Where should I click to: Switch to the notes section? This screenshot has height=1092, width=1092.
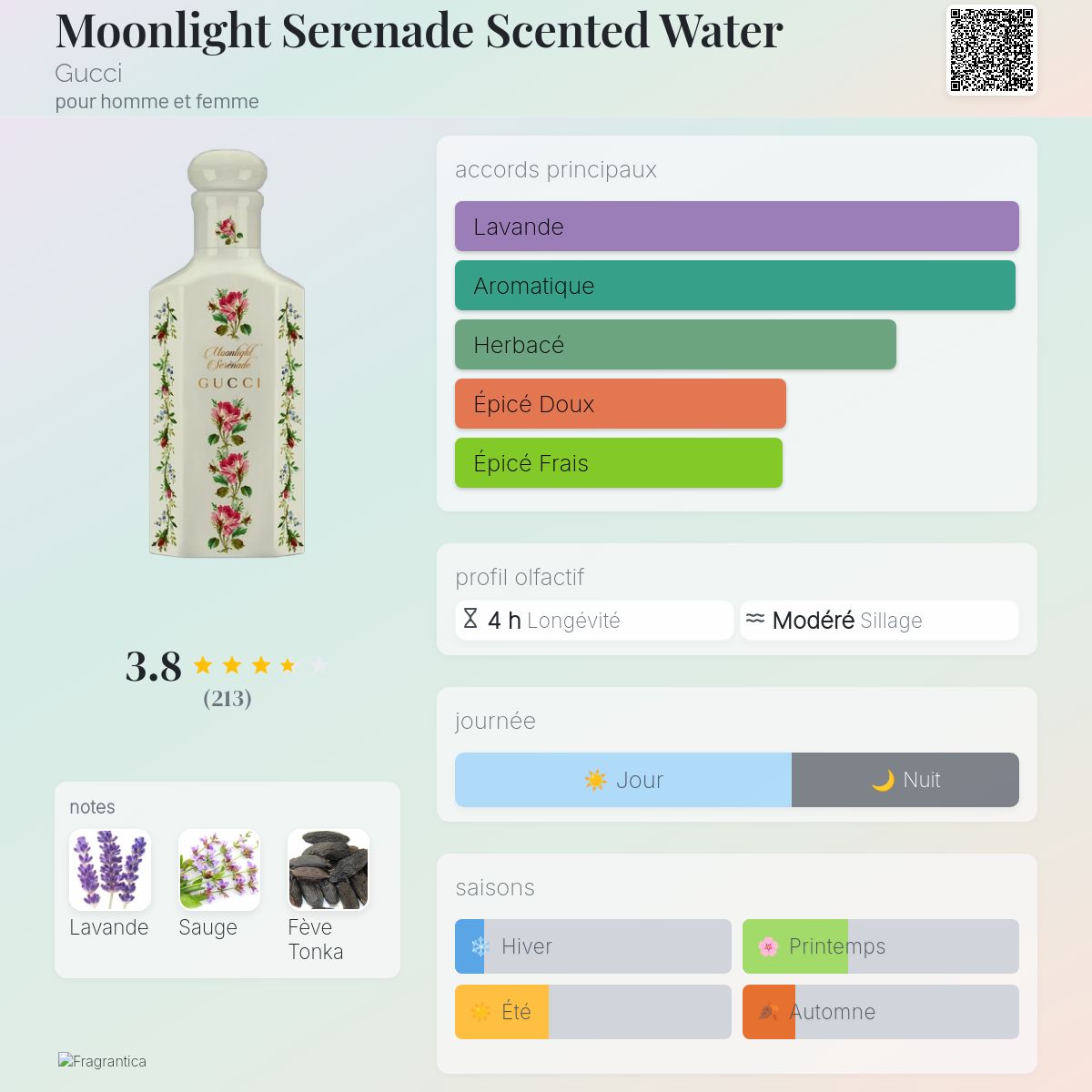[x=93, y=807]
